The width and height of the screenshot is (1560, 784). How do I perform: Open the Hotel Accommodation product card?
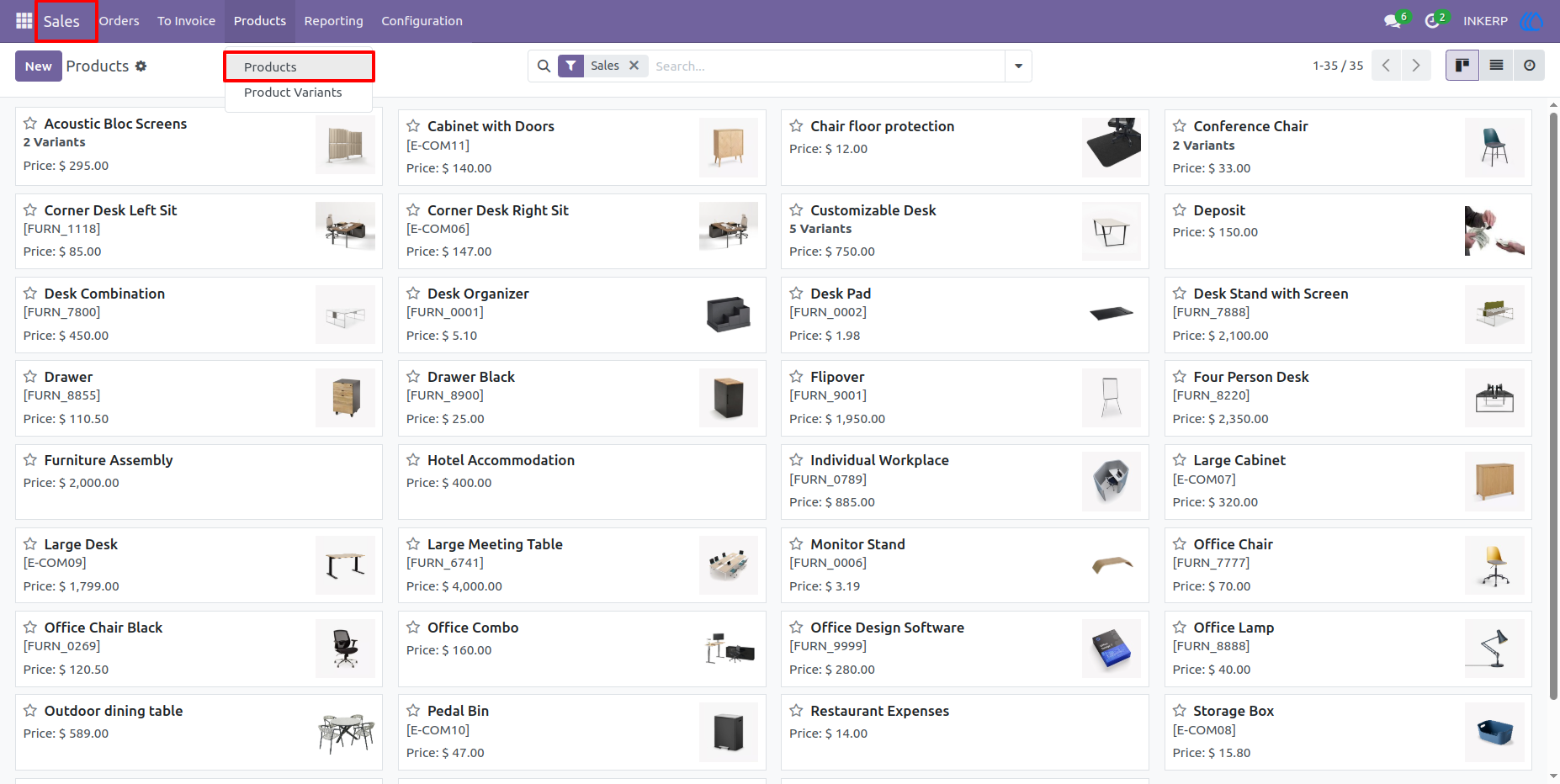coord(581,482)
